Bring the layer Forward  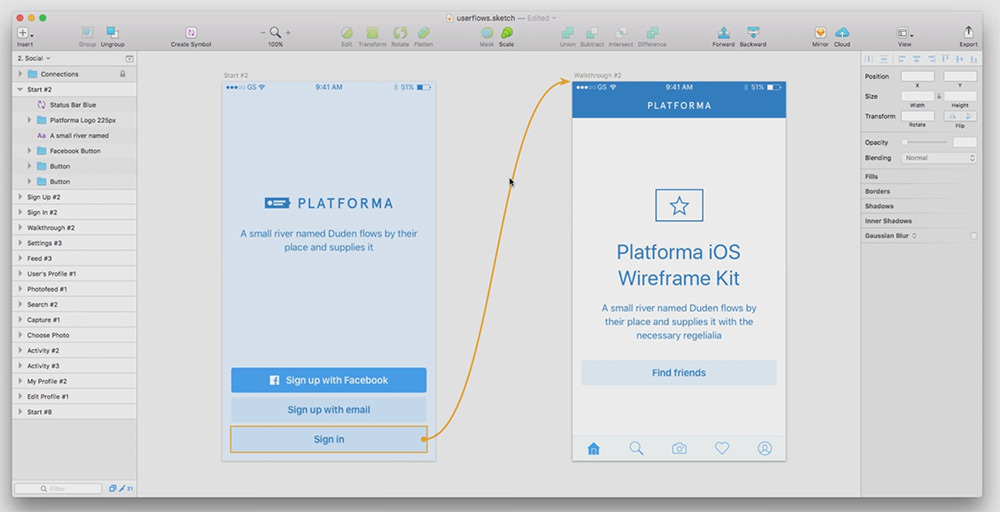point(723,33)
